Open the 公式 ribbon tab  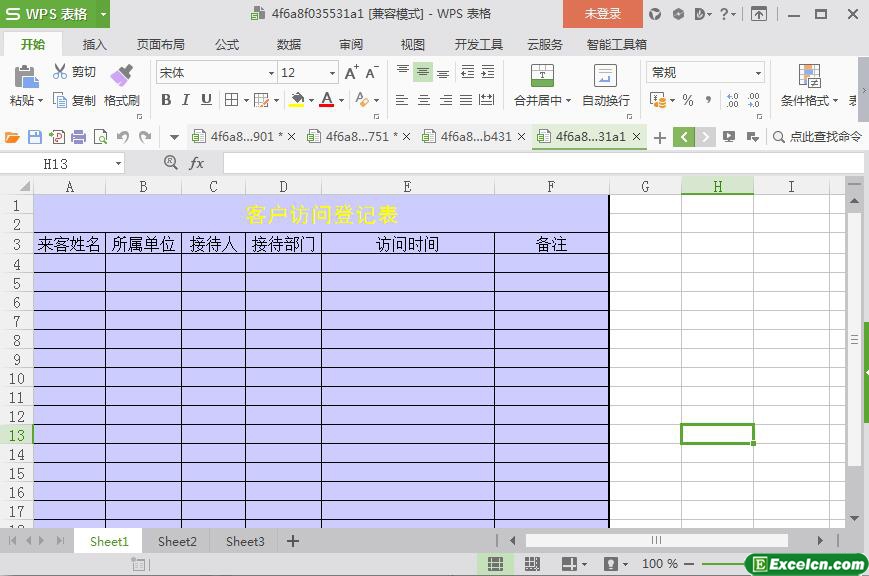coord(227,44)
